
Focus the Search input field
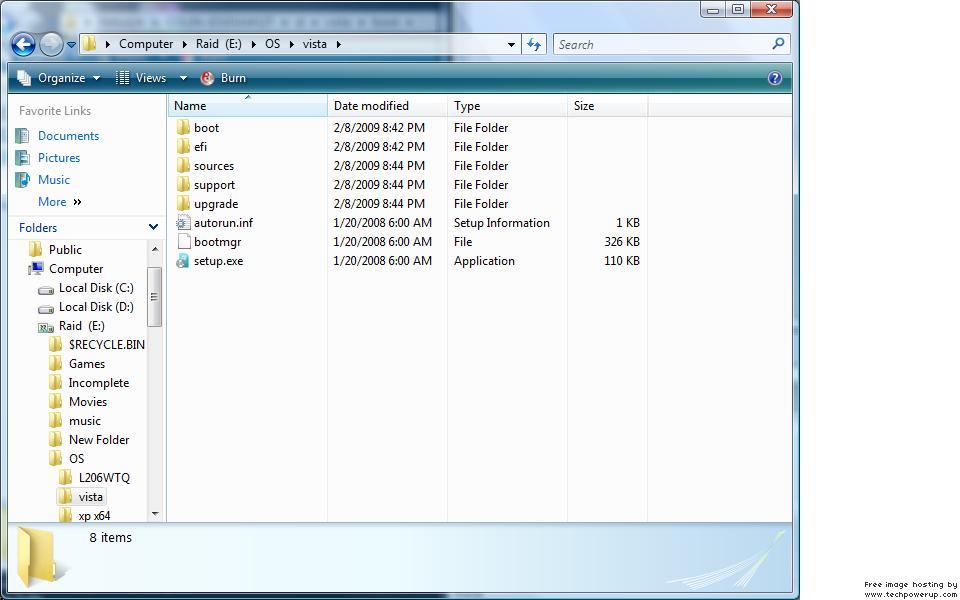click(661, 44)
